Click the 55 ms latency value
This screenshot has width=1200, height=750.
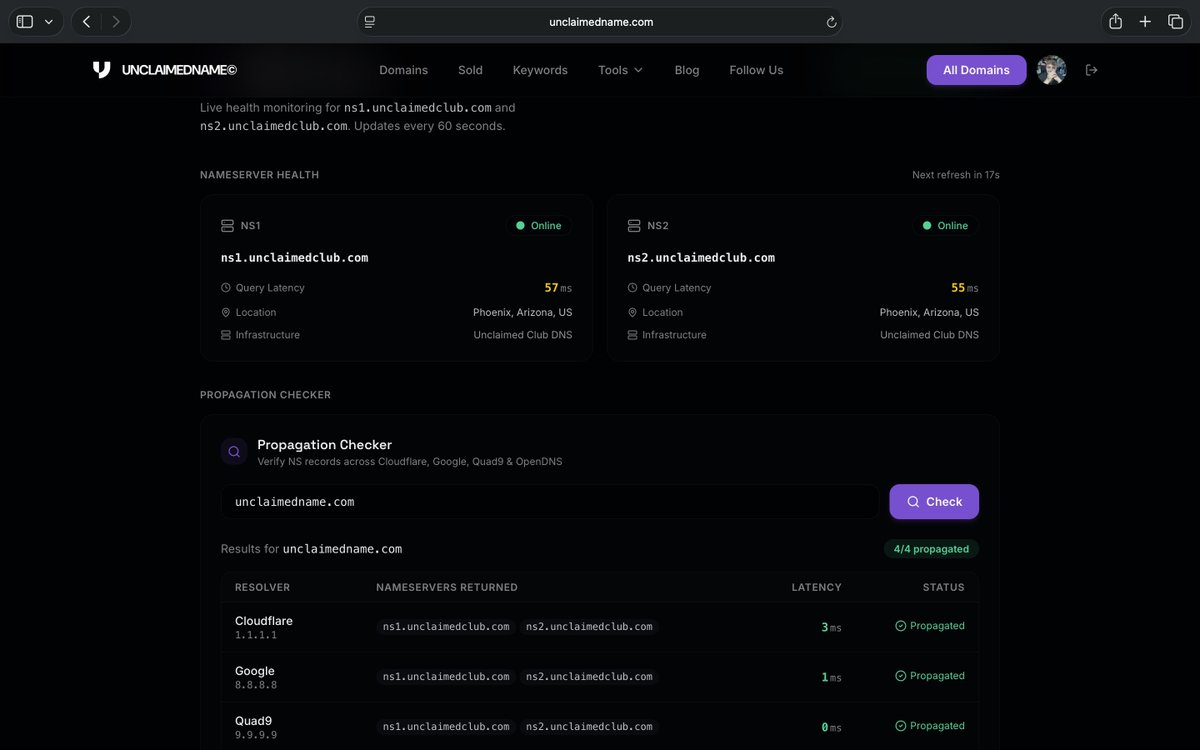[x=965, y=288]
